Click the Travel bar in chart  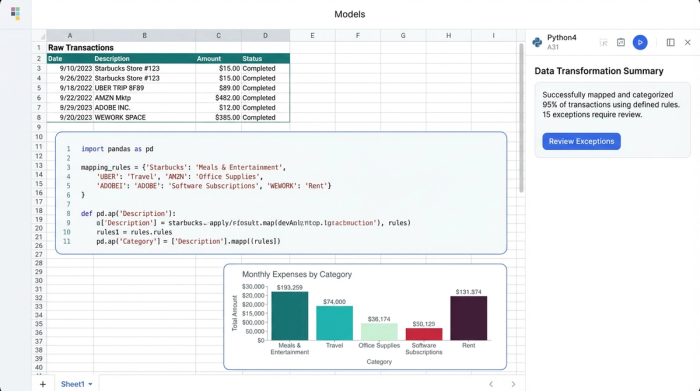point(334,323)
